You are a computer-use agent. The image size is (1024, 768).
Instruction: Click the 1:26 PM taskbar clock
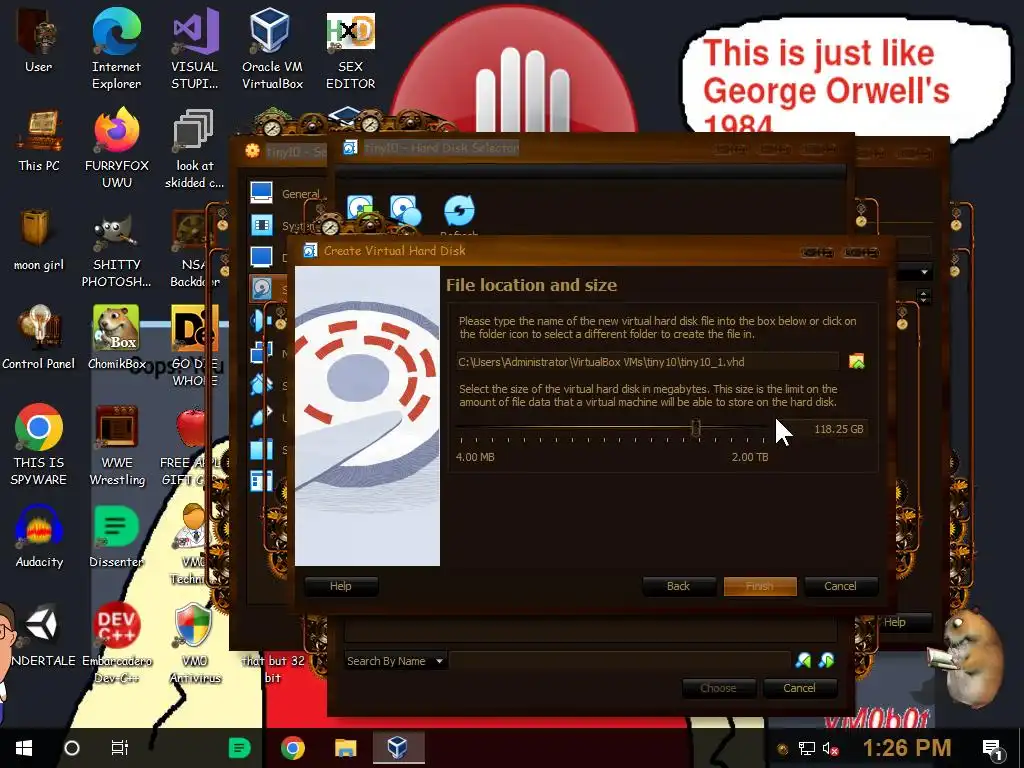point(907,748)
